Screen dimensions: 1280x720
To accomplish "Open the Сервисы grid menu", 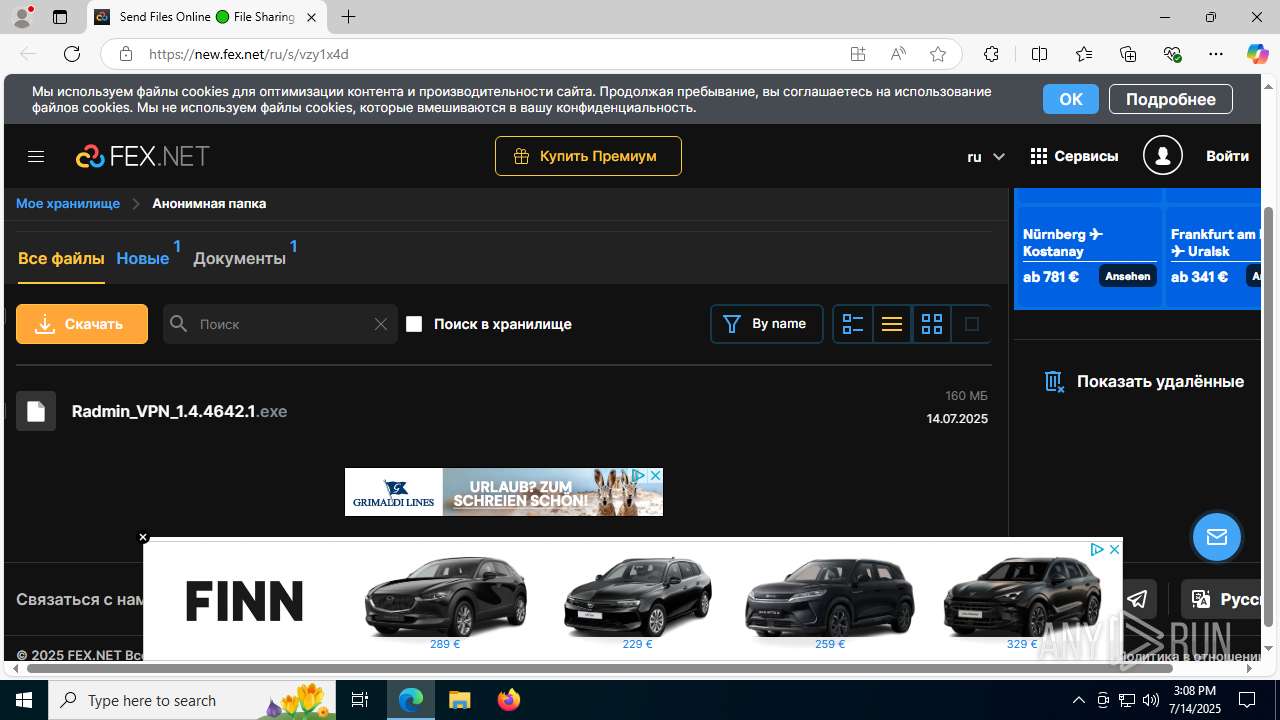I will tap(1074, 156).
